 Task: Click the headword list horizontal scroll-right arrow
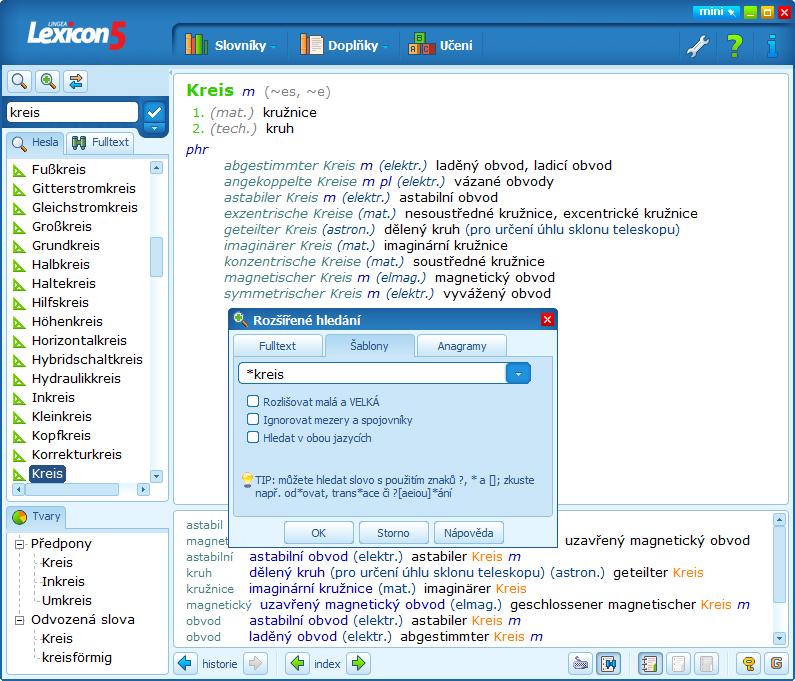(x=143, y=489)
